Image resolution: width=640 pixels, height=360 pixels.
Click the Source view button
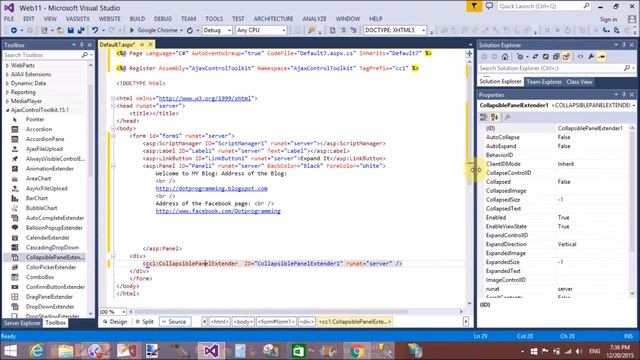[175, 322]
